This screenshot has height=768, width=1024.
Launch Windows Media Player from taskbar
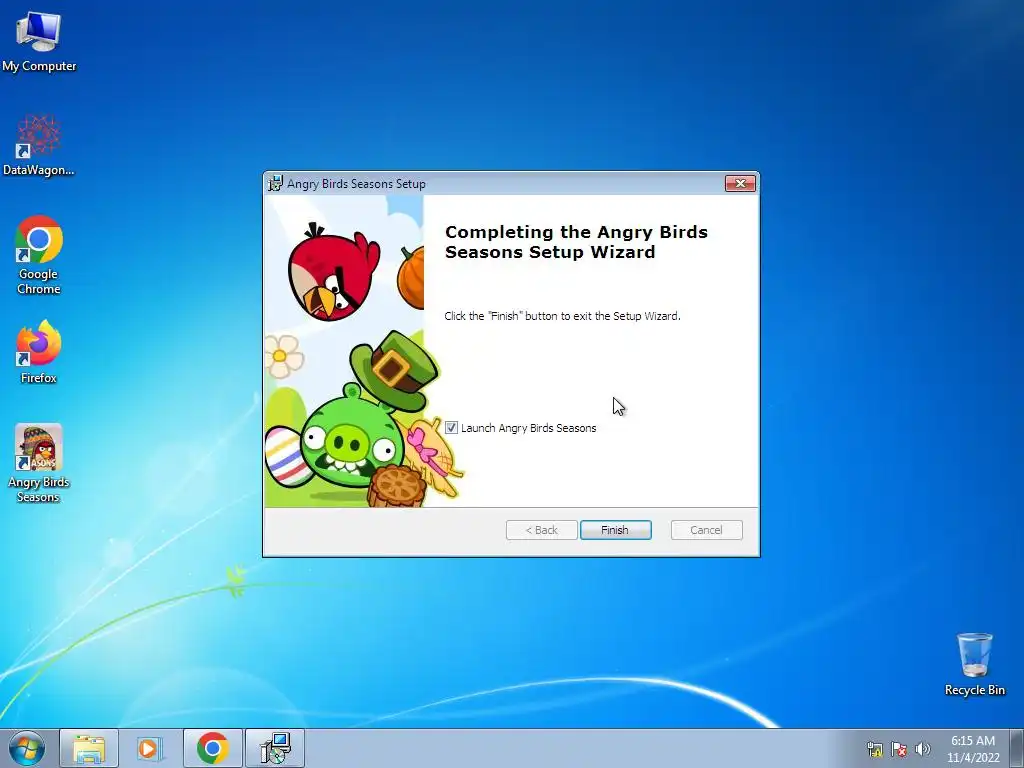[150, 748]
